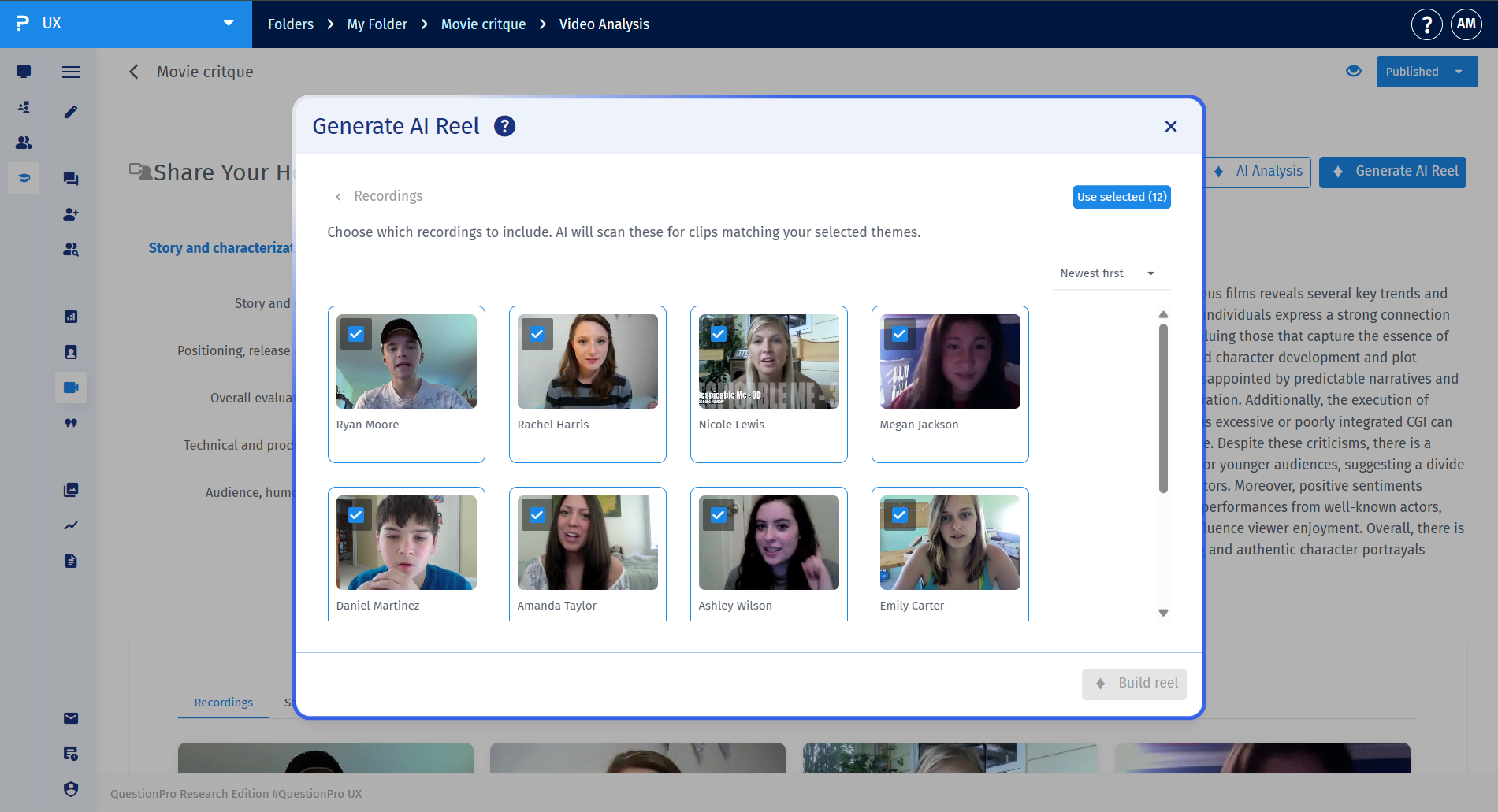Open the hamburger menu icon
The height and width of the screenshot is (812, 1498).
pyautogui.click(x=71, y=72)
